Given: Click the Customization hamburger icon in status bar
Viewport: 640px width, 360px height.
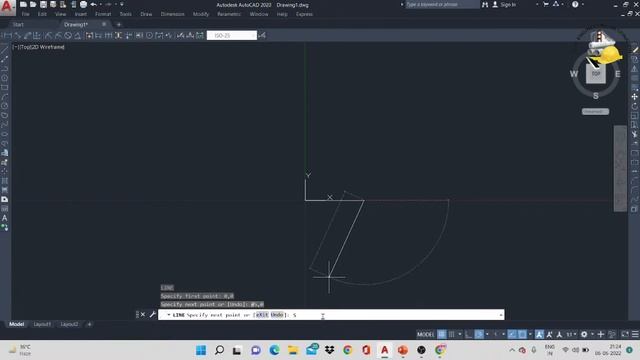Looking at the screenshot, I should click(635, 334).
